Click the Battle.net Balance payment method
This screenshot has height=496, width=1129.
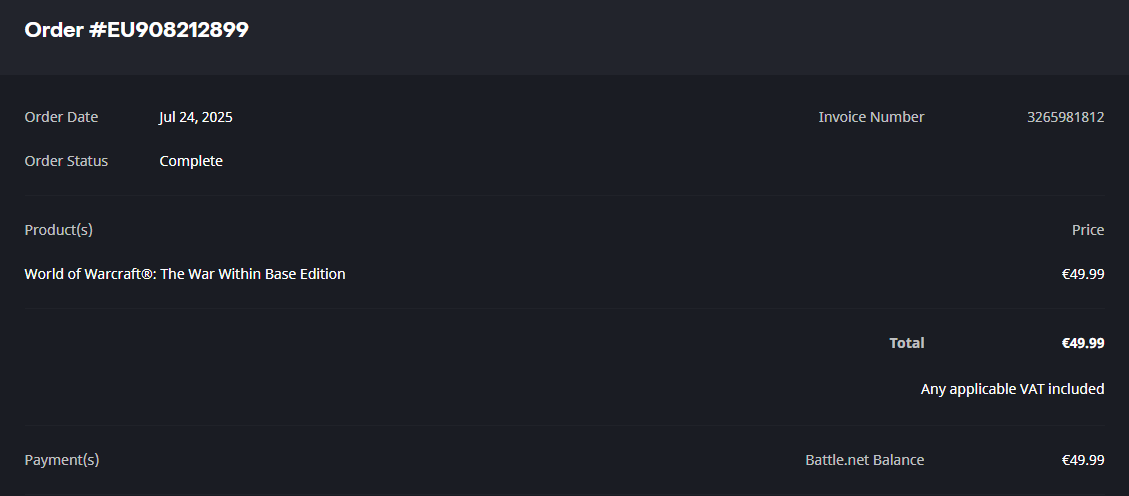tap(864, 460)
